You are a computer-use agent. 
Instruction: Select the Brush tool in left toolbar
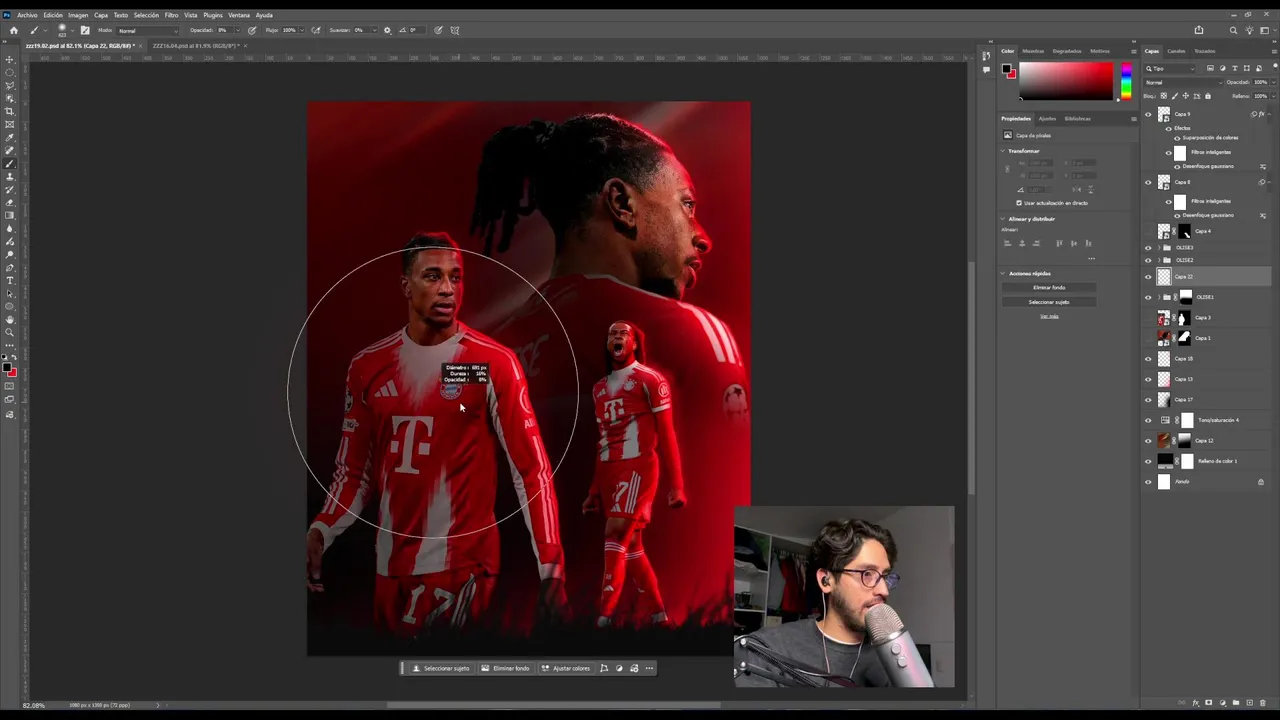10,164
